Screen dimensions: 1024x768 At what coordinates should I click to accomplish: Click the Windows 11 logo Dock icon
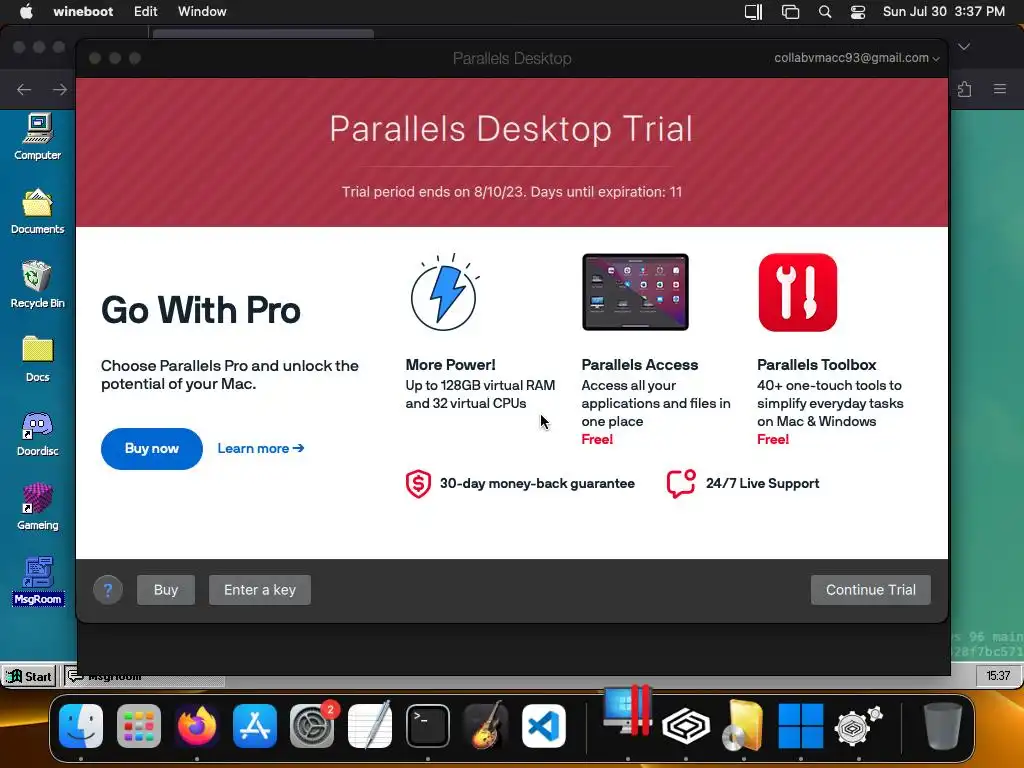tap(801, 726)
